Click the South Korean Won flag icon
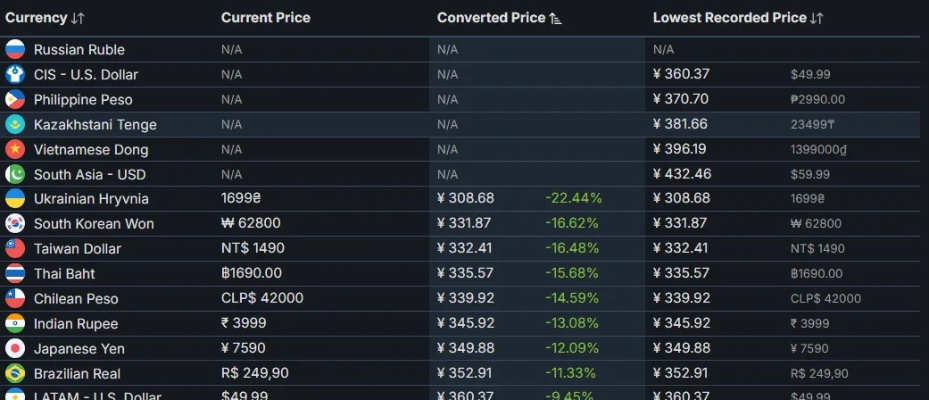 click(15, 224)
